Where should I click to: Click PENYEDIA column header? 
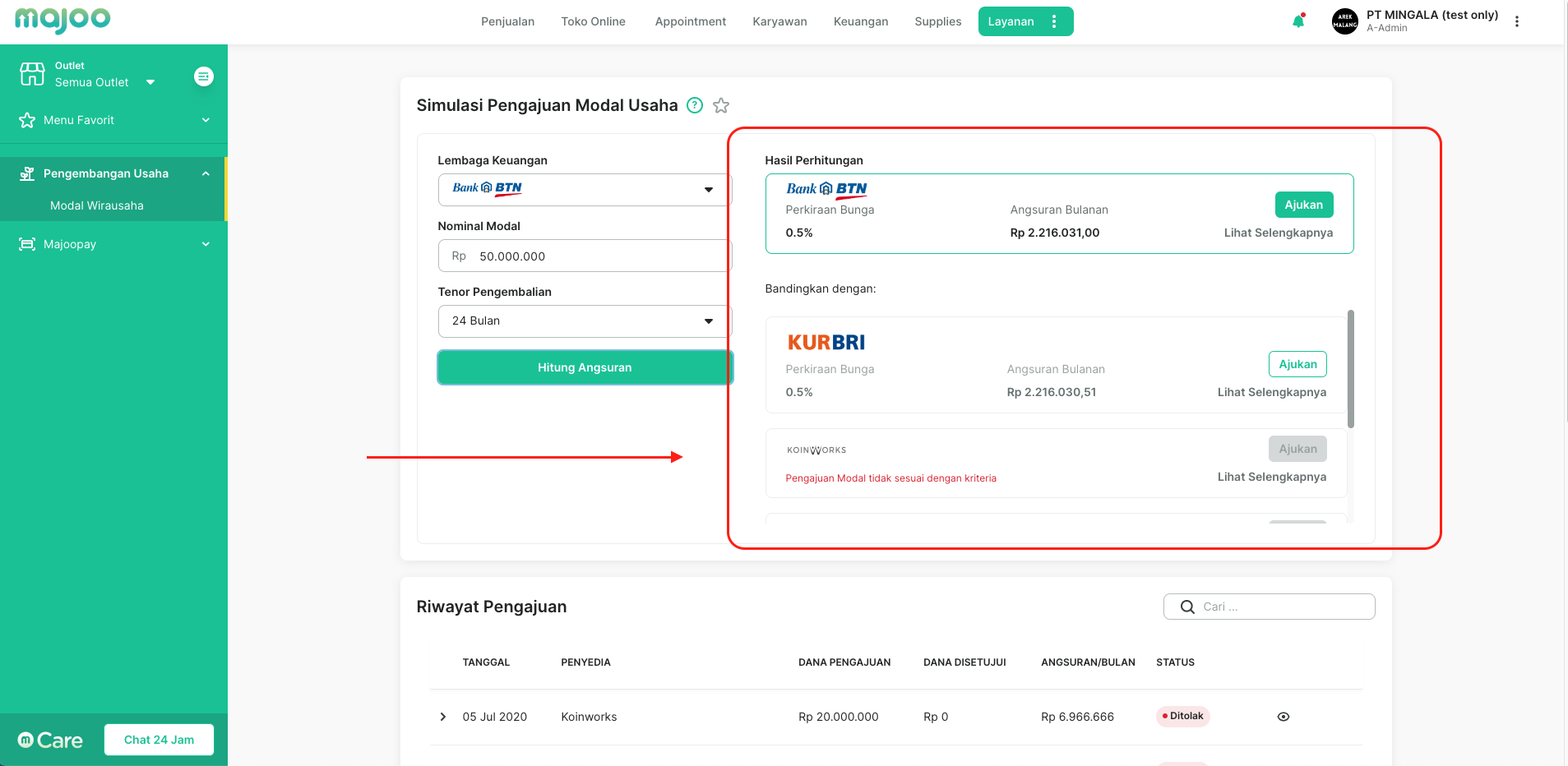click(585, 662)
